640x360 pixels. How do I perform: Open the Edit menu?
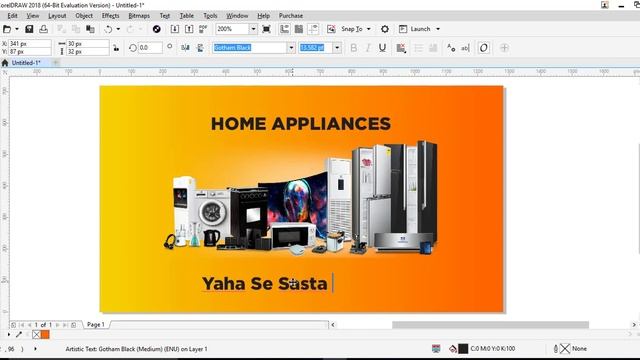click(12, 16)
